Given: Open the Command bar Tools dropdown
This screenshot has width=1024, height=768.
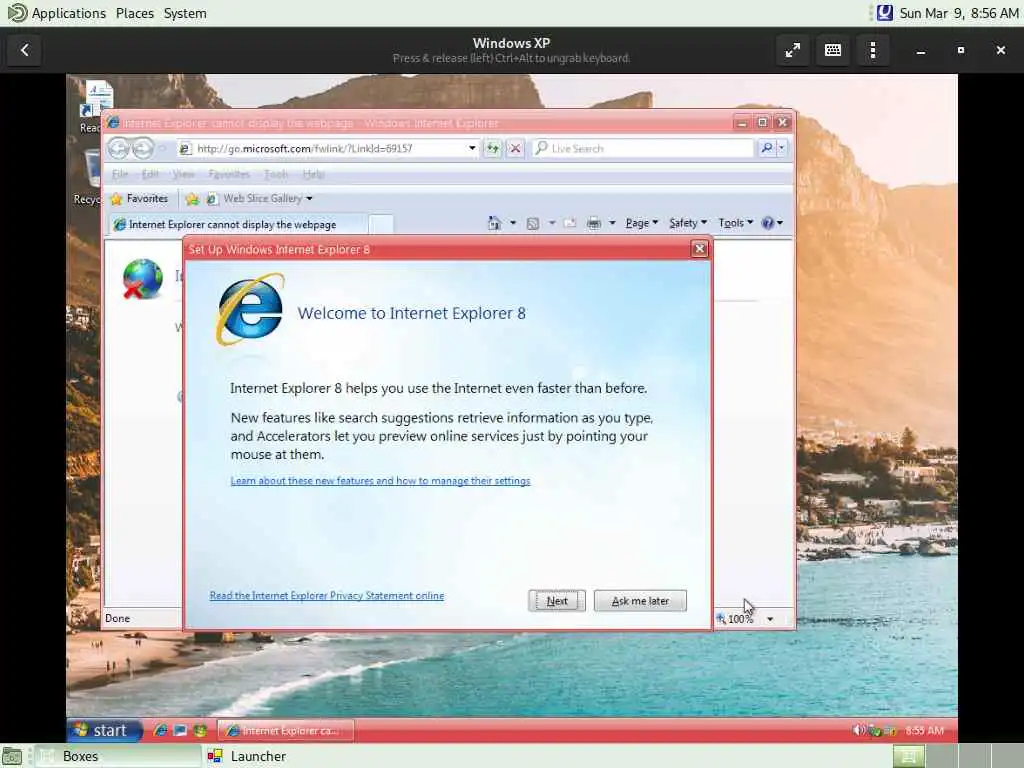Looking at the screenshot, I should point(735,223).
